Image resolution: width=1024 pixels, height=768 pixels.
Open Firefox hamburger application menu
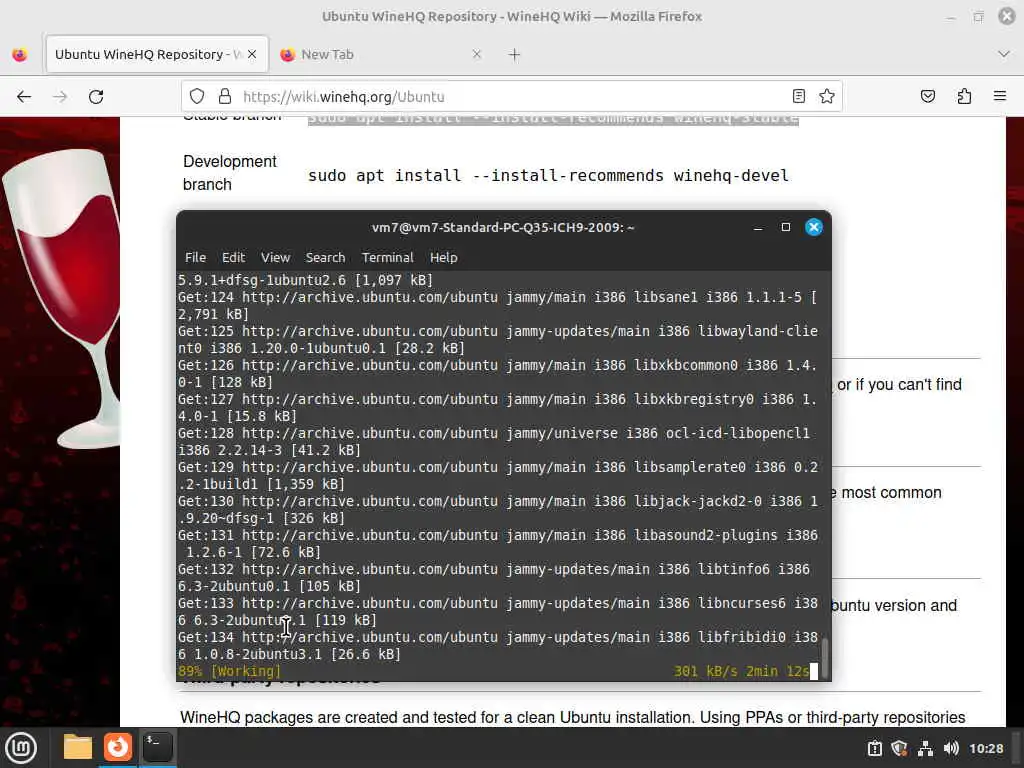pos(1000,96)
